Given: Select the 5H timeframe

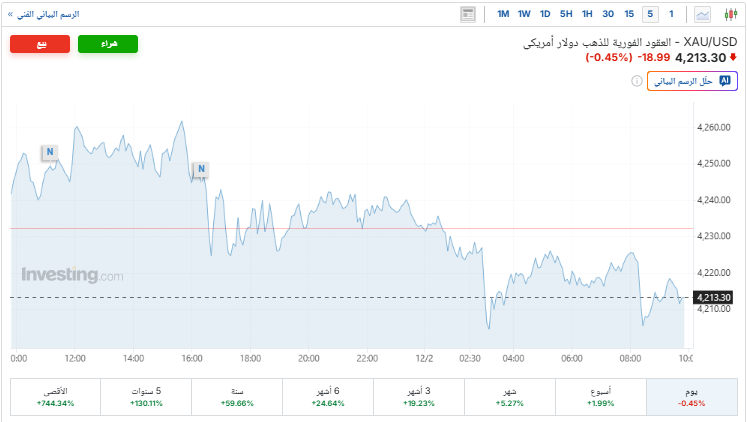Looking at the screenshot, I should click(x=566, y=14).
